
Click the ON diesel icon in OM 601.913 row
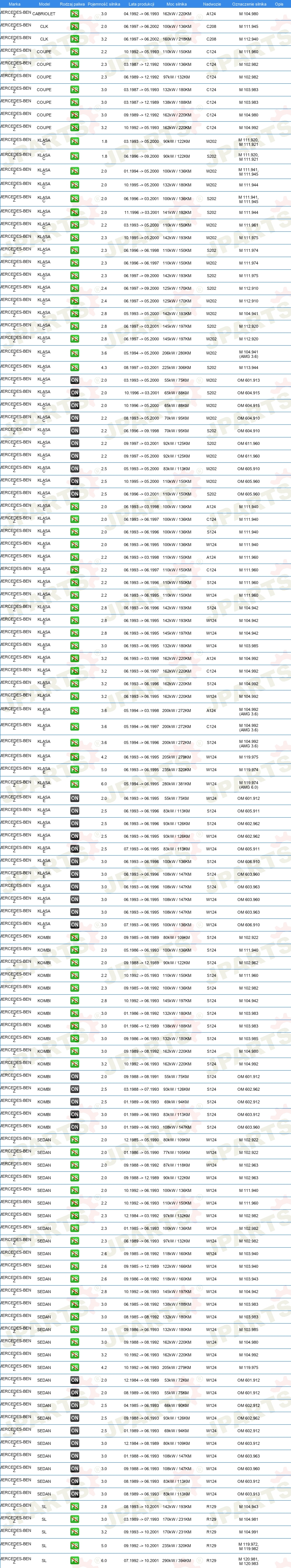[x=74, y=381]
